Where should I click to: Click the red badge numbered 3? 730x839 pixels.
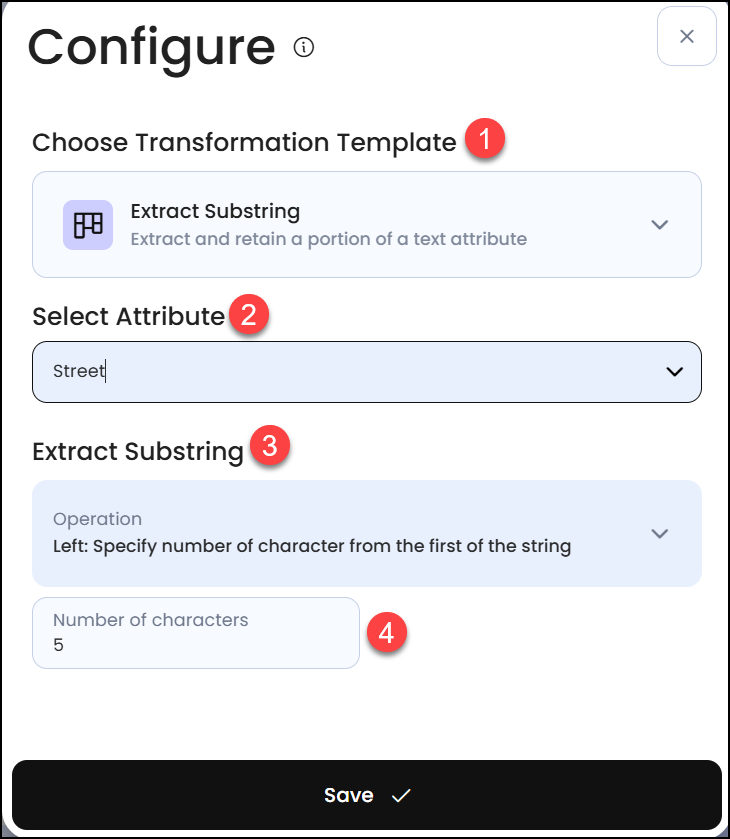tap(270, 445)
